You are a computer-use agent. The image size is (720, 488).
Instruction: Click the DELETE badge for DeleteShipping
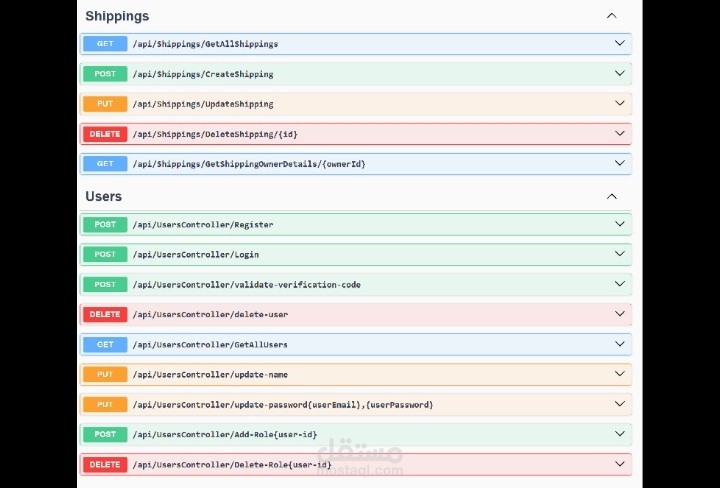105,134
